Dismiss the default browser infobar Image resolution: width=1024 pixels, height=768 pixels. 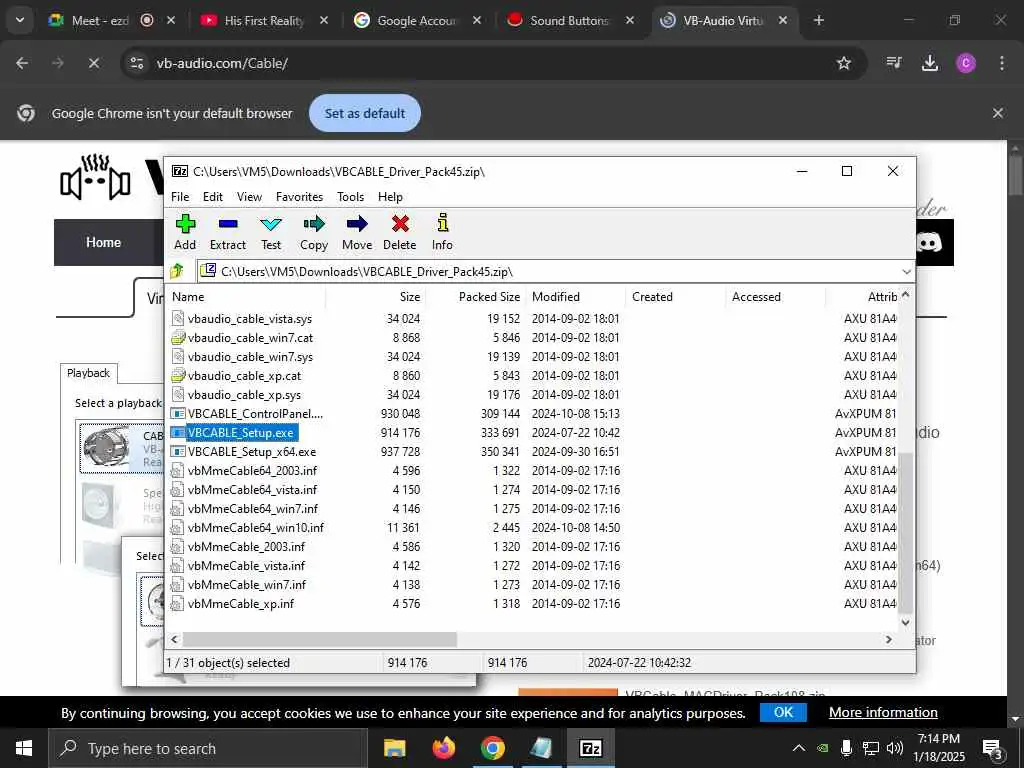[998, 113]
